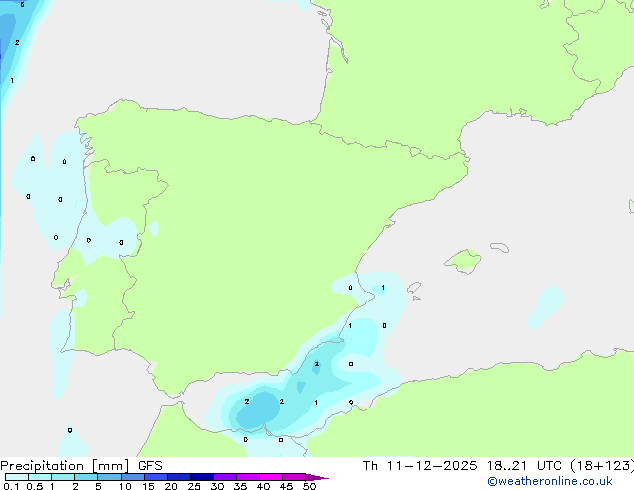Image resolution: width=634 pixels, height=490 pixels.
Task: Click the 1–2 mm legend color swatch
Action: tap(63, 477)
